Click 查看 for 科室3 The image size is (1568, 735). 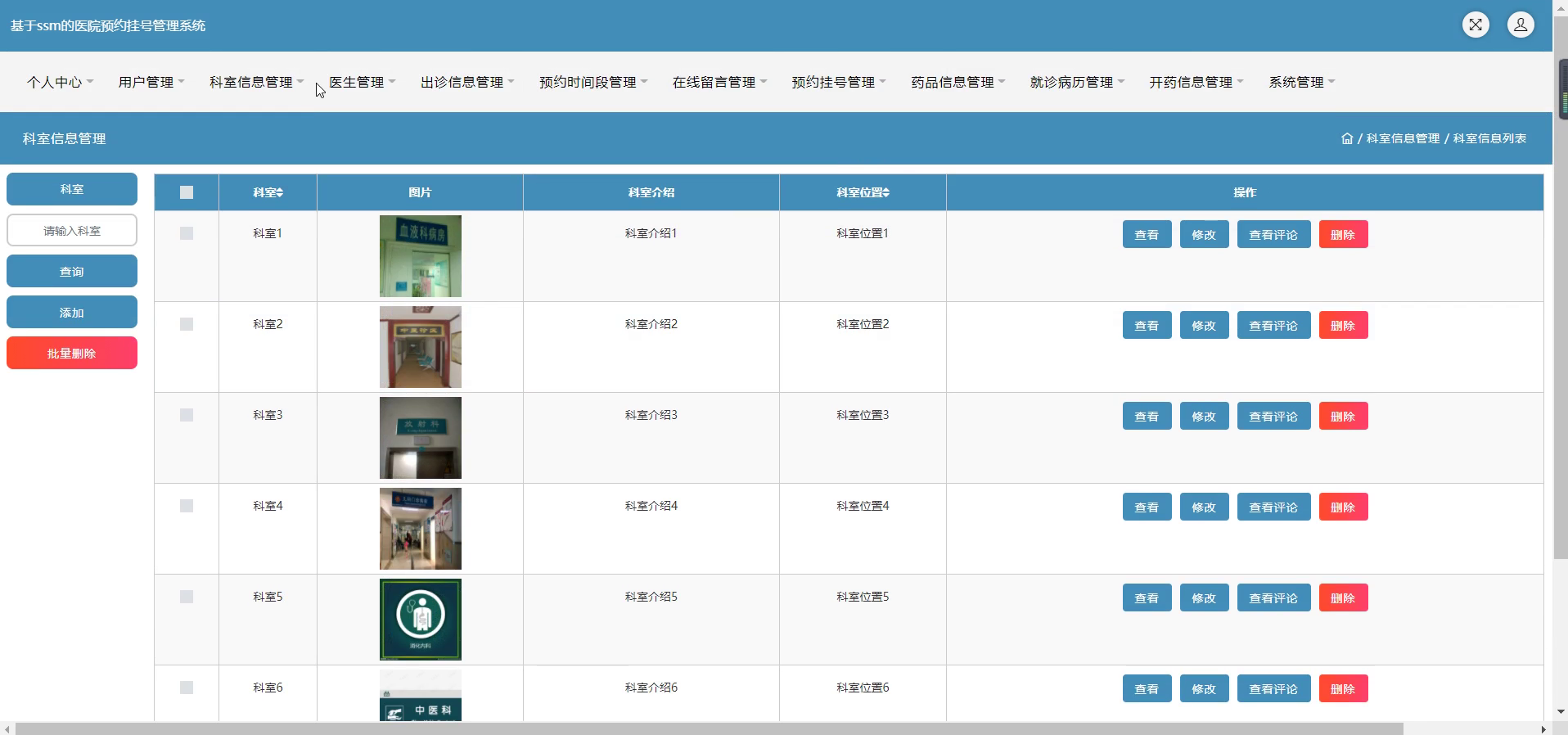click(x=1147, y=416)
